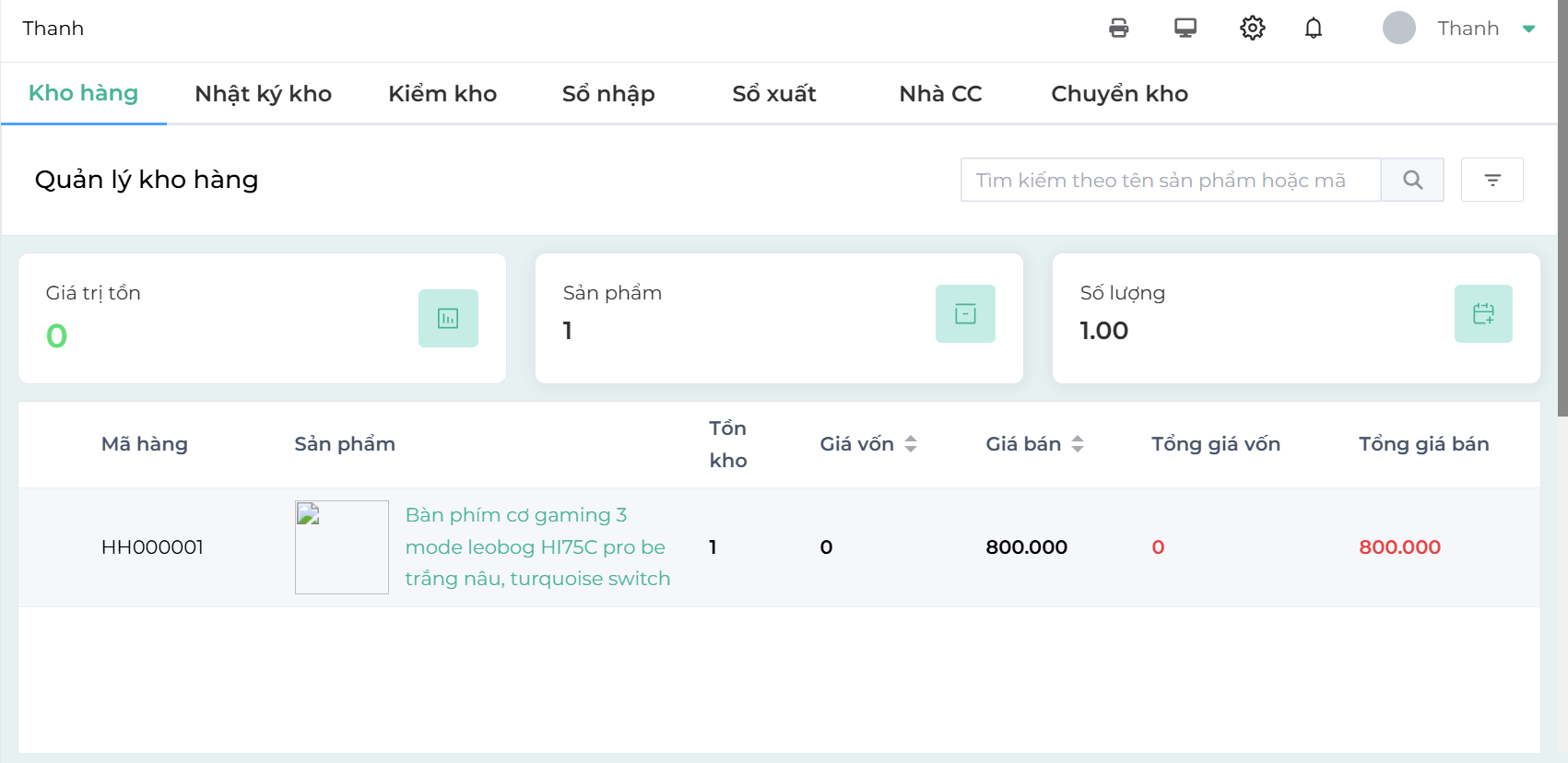The height and width of the screenshot is (763, 1568).
Task: Click the desktop monitor icon
Action: (x=1185, y=29)
